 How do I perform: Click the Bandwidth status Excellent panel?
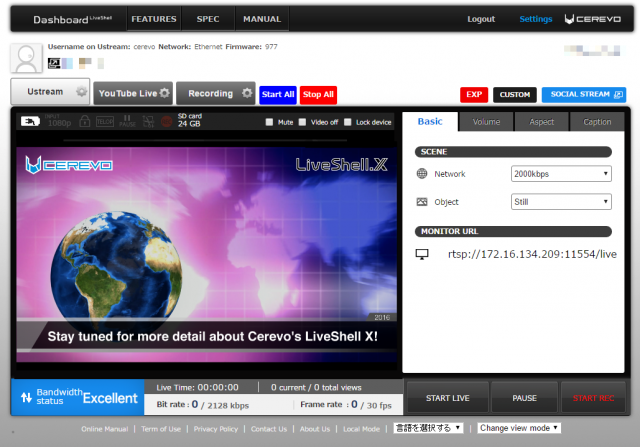click(x=78, y=397)
